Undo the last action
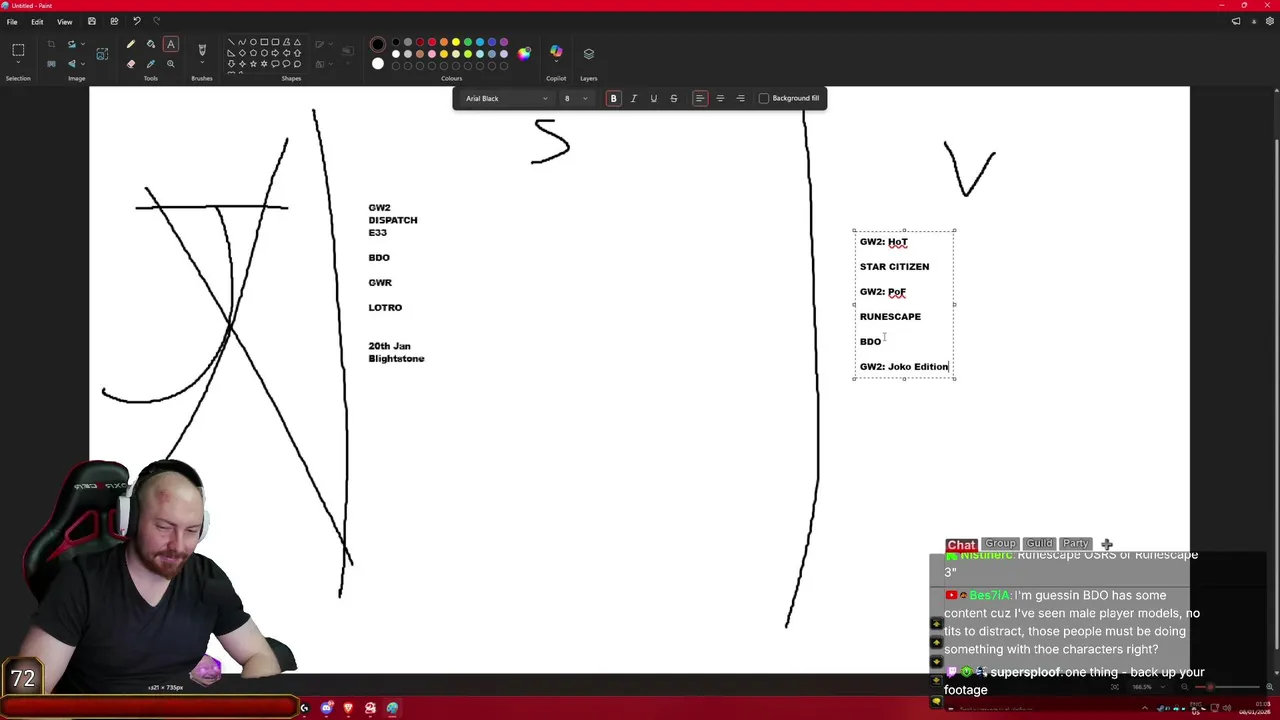This screenshot has width=1280, height=720. [137, 21]
